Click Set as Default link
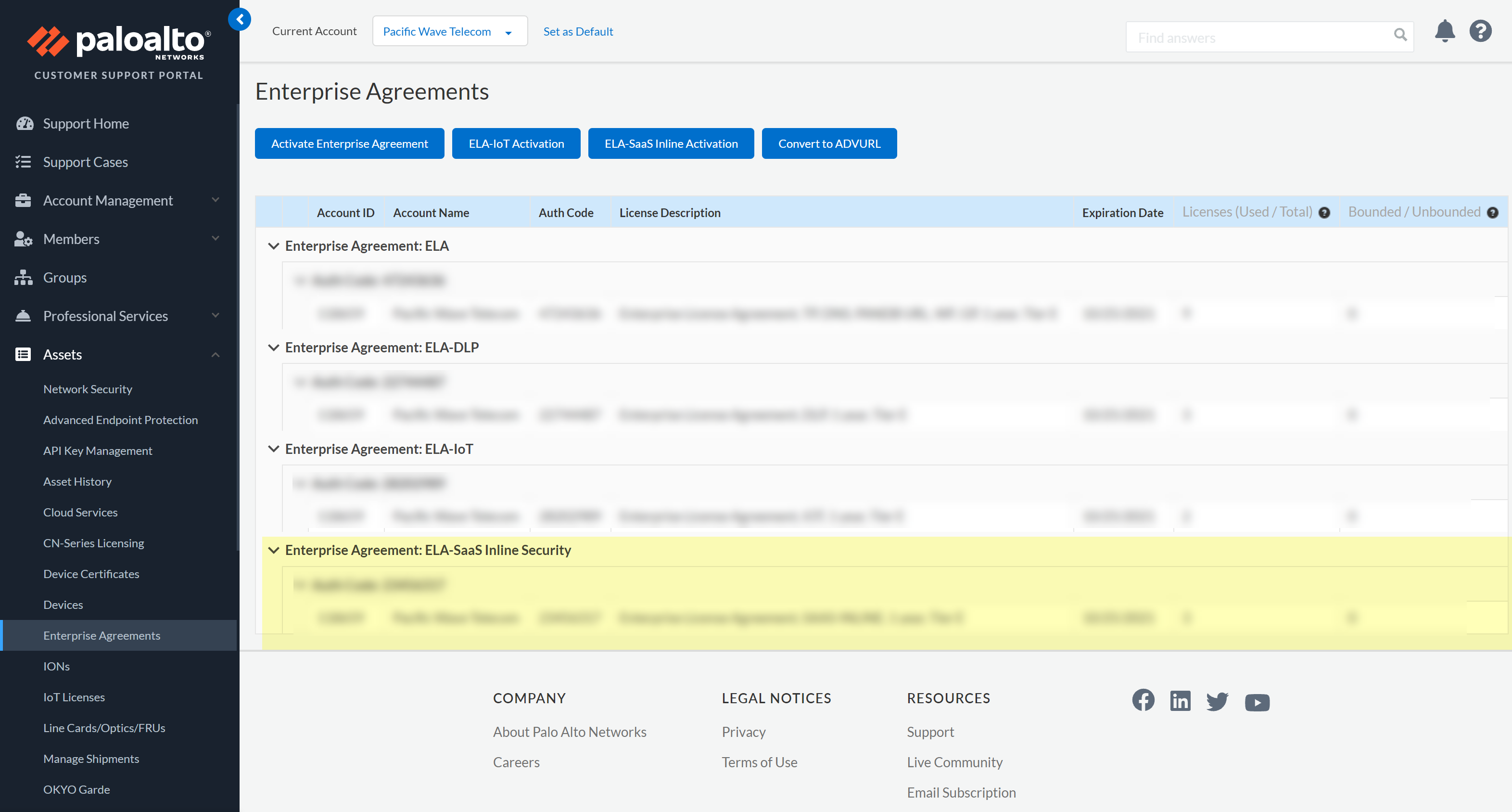This screenshot has width=1512, height=812. [x=578, y=31]
